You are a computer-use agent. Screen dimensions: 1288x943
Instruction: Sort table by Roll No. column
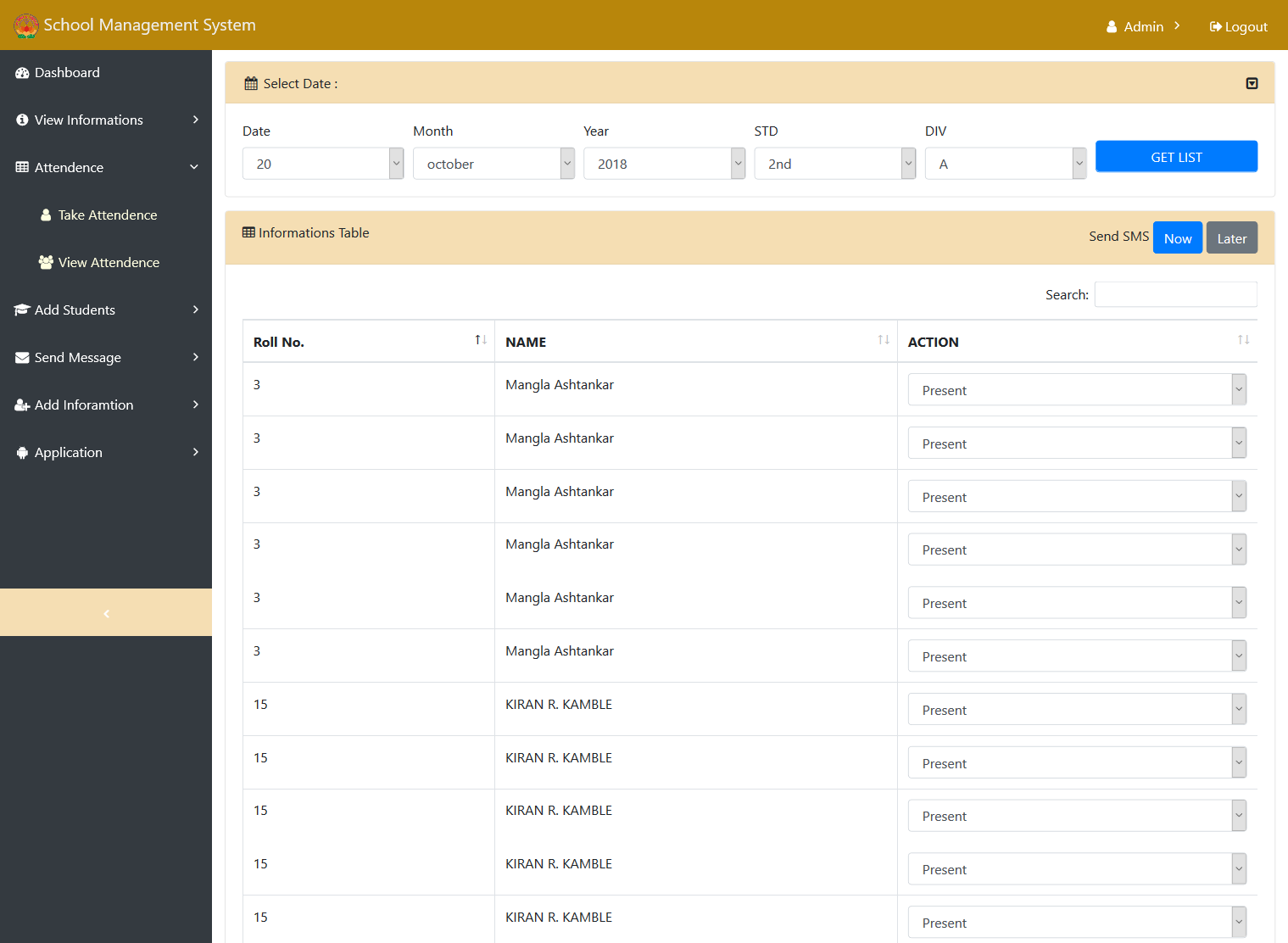pyautogui.click(x=368, y=342)
